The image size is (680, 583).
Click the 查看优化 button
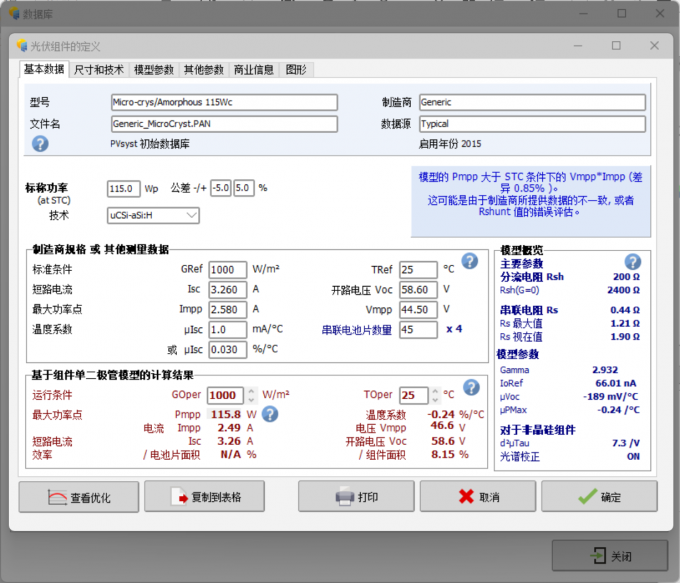point(79,497)
